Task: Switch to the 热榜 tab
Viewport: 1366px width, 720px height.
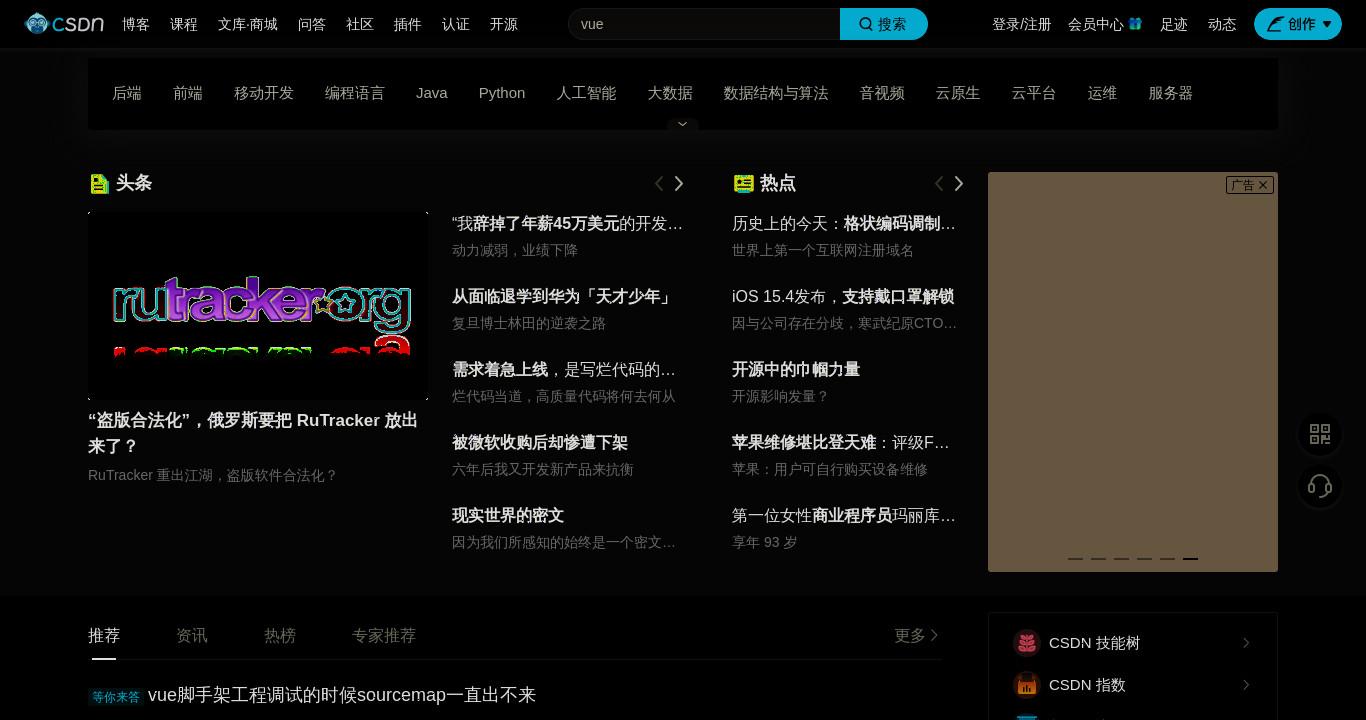Action: [x=280, y=636]
